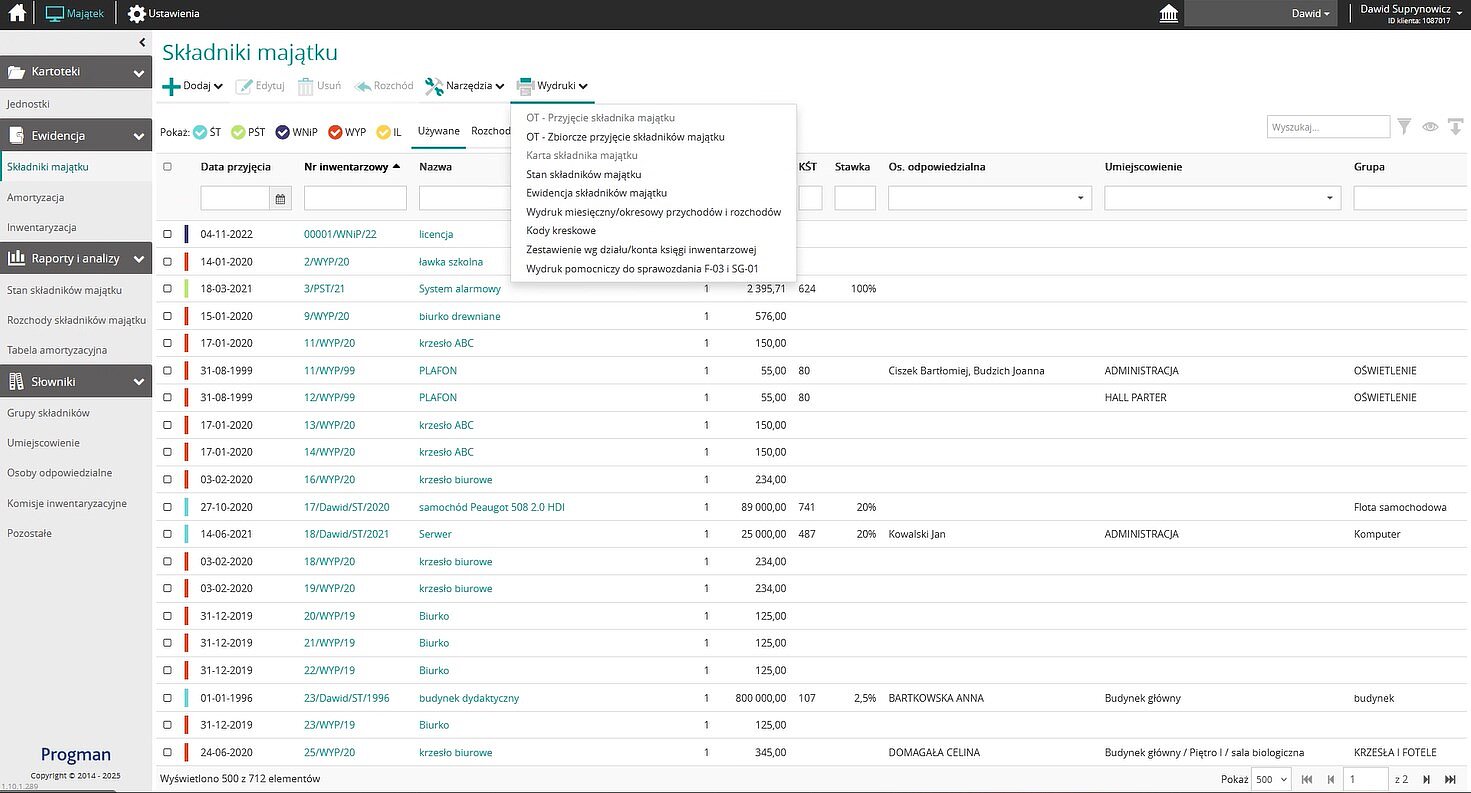1471x793 pixels.
Task: Toggle the ST type filter
Action: (207, 132)
